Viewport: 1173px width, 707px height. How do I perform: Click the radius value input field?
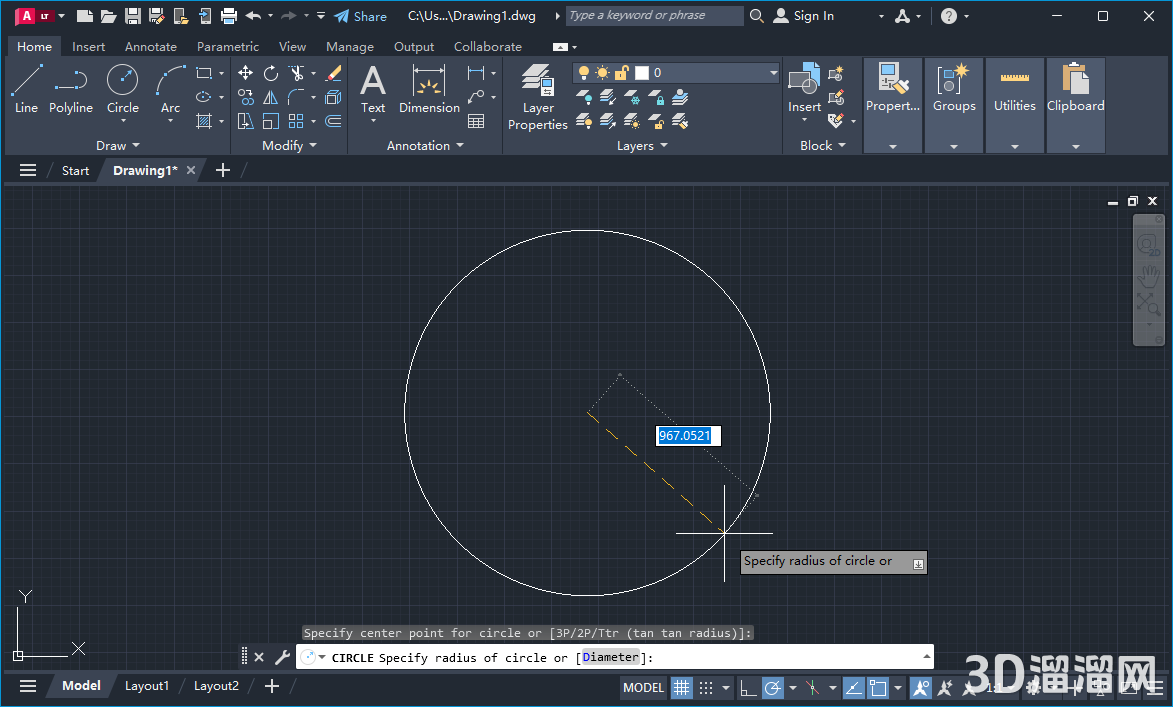(x=687, y=435)
